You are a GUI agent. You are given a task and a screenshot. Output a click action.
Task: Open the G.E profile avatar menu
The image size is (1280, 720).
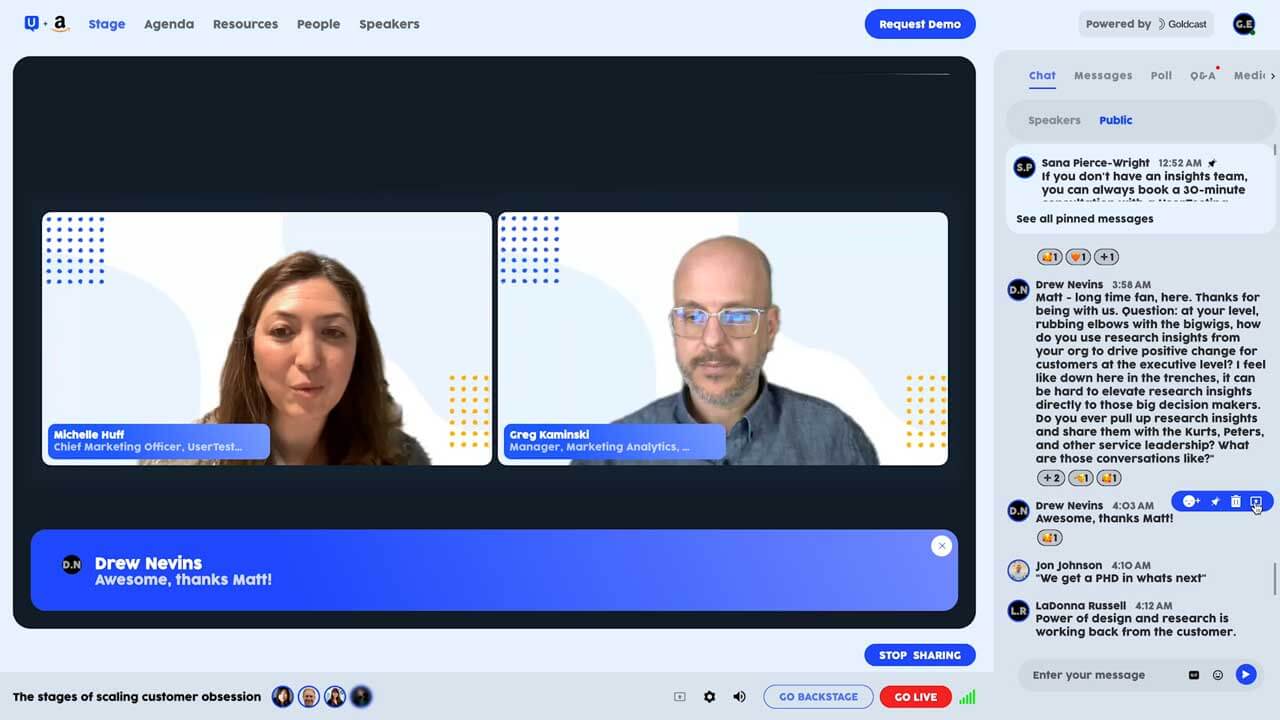[x=1244, y=24]
